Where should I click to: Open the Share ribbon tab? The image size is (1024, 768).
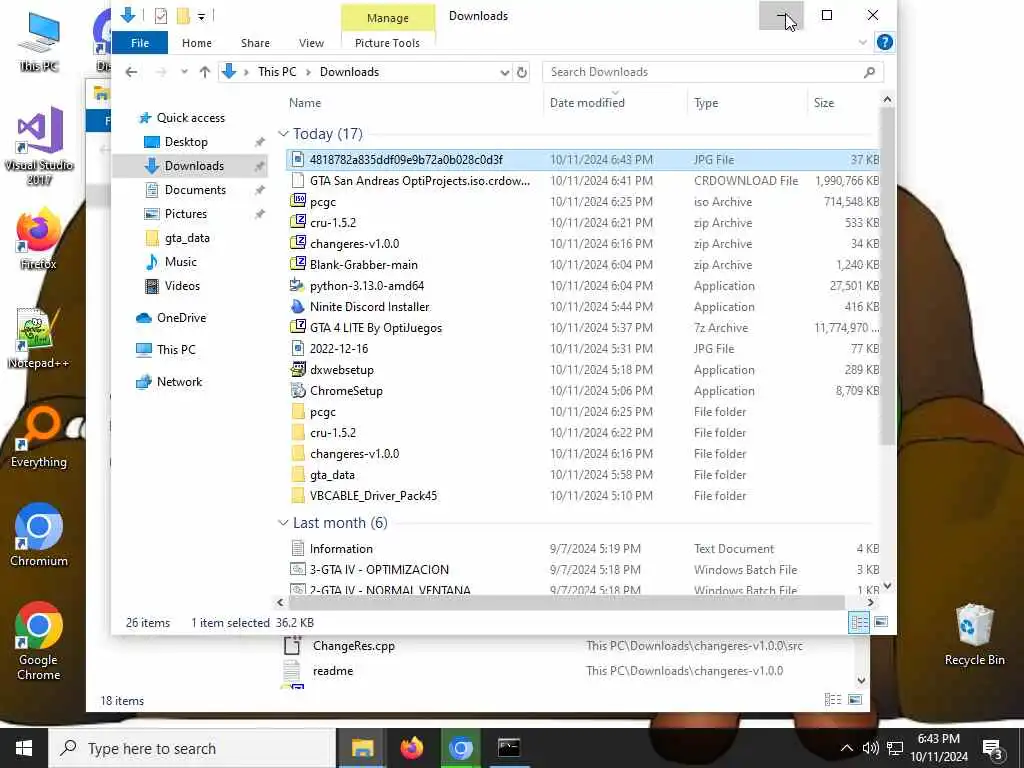coord(255,43)
